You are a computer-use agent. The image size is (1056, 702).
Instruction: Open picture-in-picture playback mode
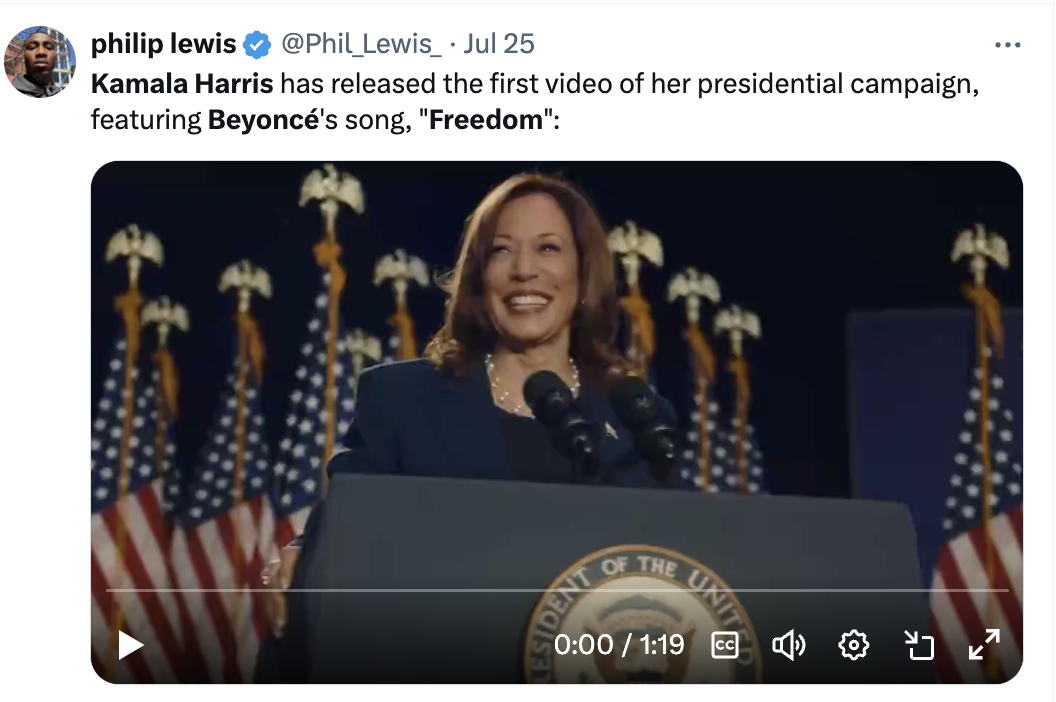919,645
